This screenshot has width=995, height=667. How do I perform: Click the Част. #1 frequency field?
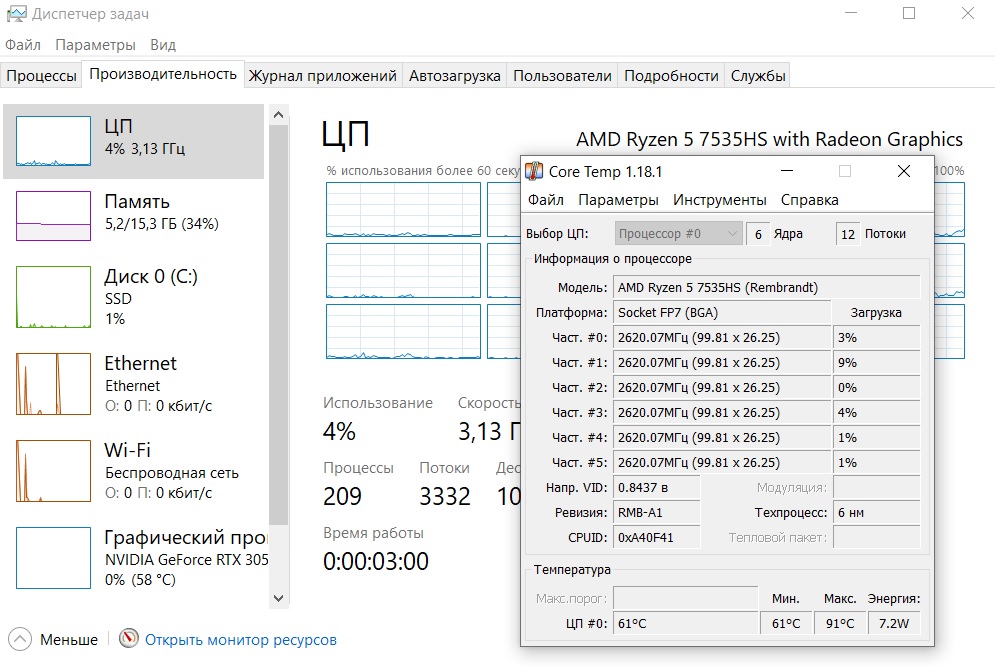(722, 362)
